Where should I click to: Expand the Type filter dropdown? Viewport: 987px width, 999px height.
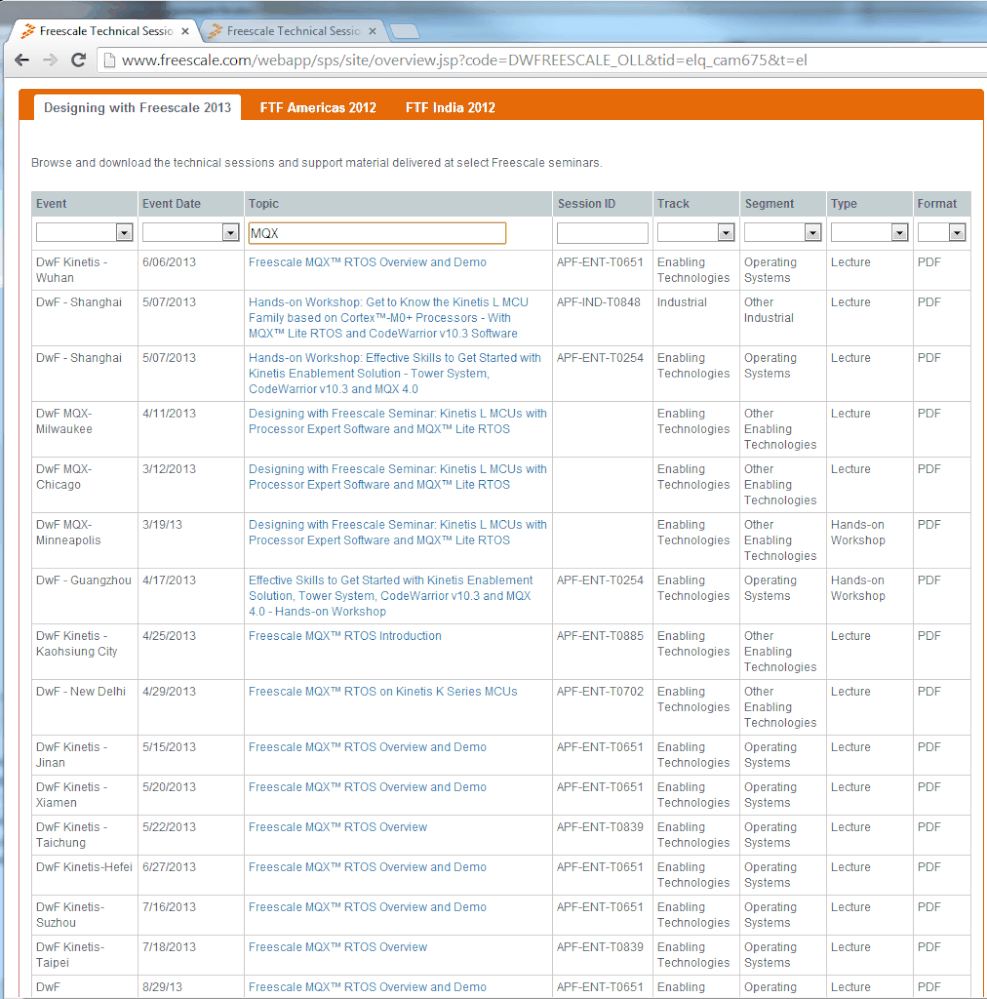[899, 232]
